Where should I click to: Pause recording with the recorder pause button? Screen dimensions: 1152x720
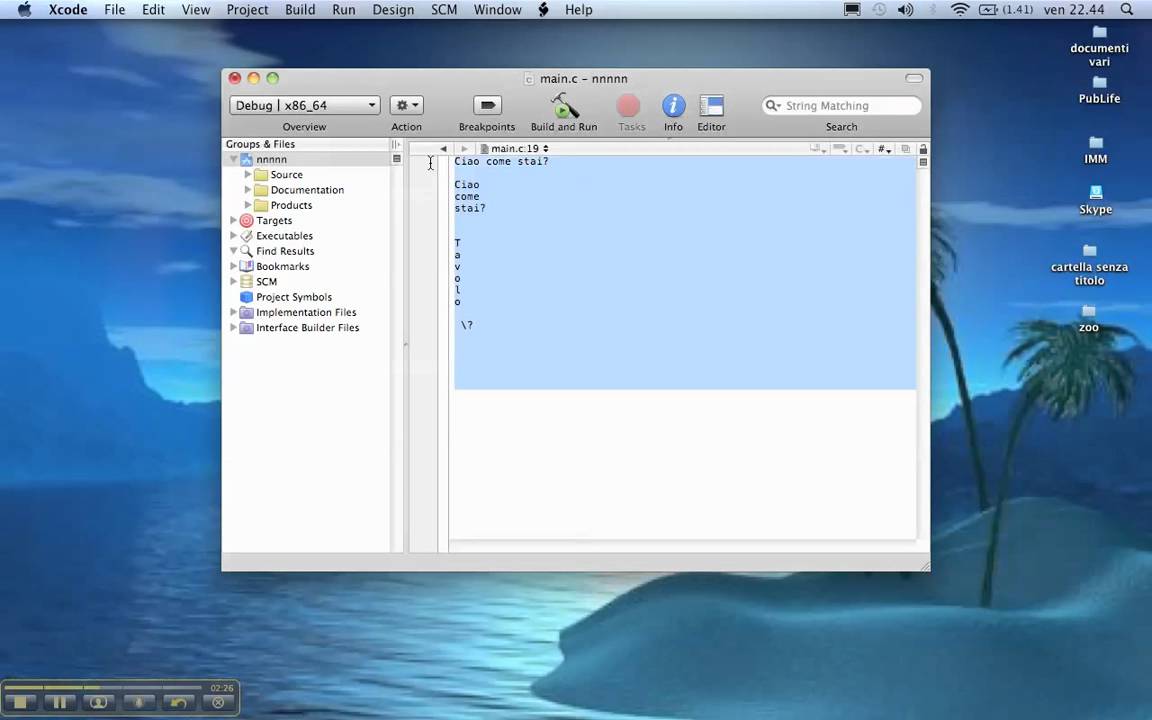[60, 702]
